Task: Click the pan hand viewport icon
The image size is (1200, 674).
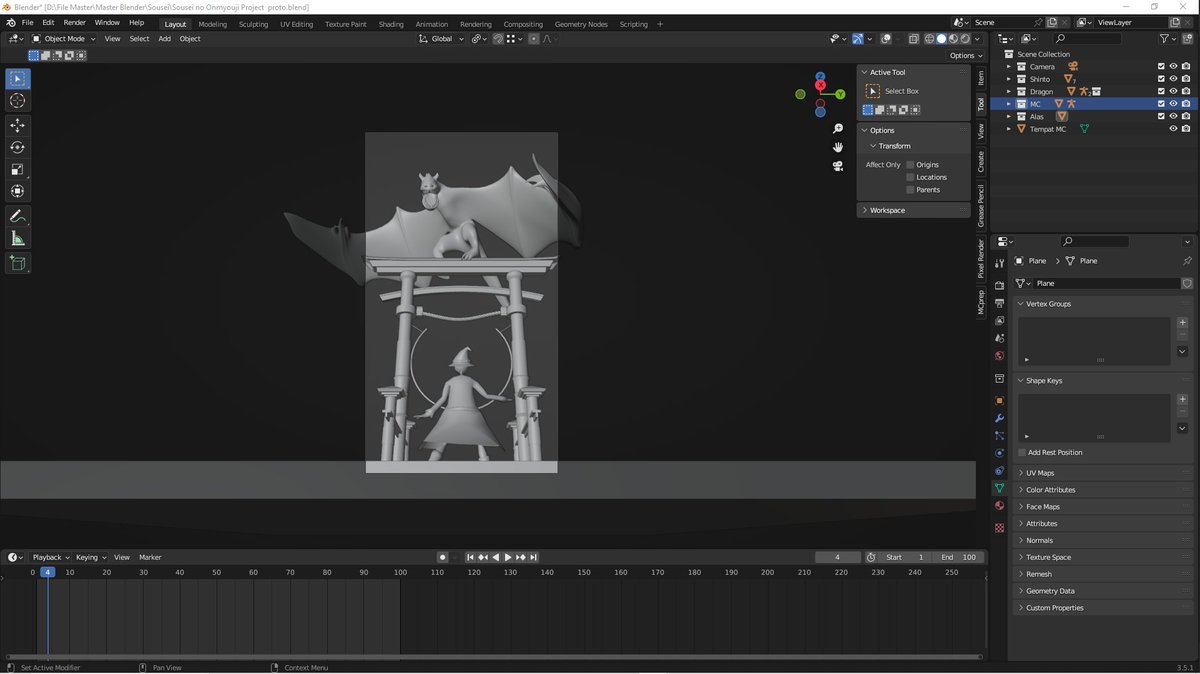Action: [838, 147]
